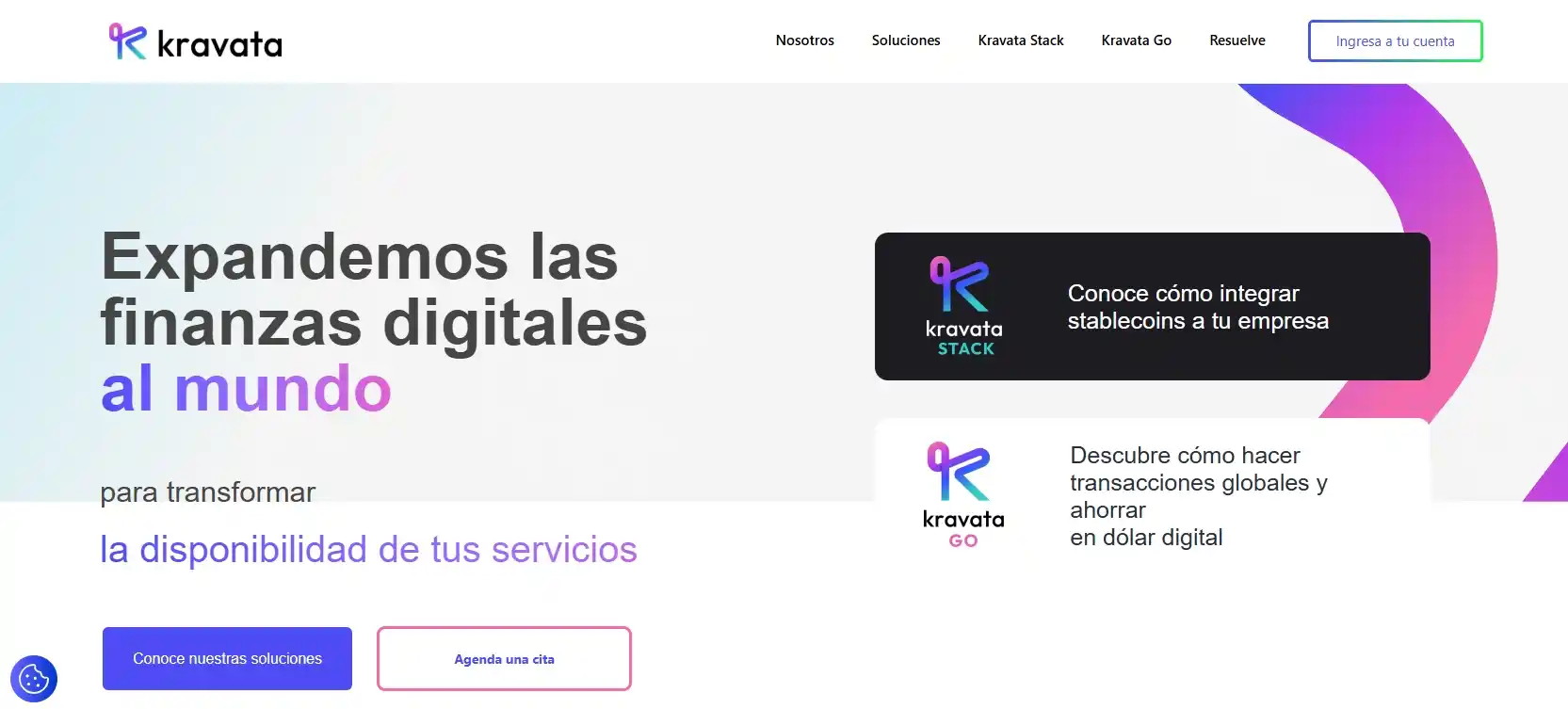Open the Nosotros menu item
The height and width of the screenshot is (709, 1568).
pos(804,40)
